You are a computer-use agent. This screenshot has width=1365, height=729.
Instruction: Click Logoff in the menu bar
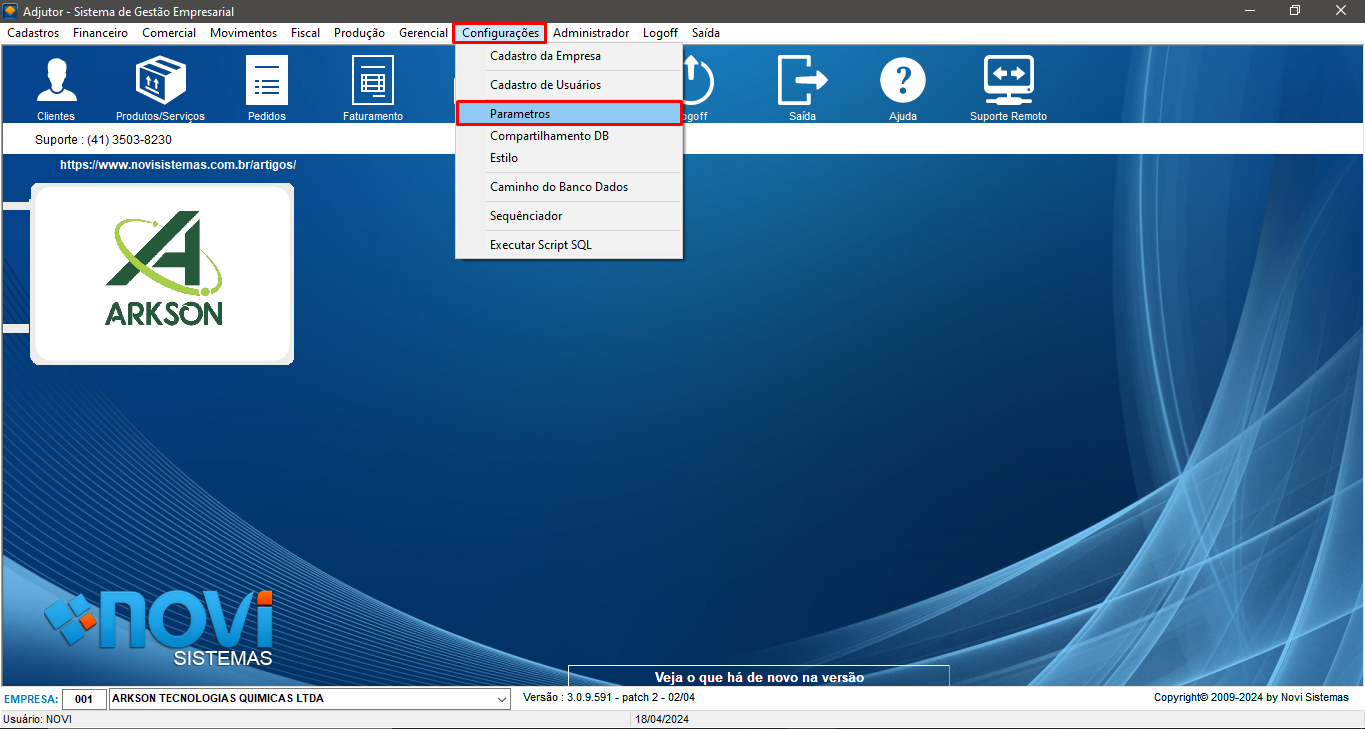660,33
